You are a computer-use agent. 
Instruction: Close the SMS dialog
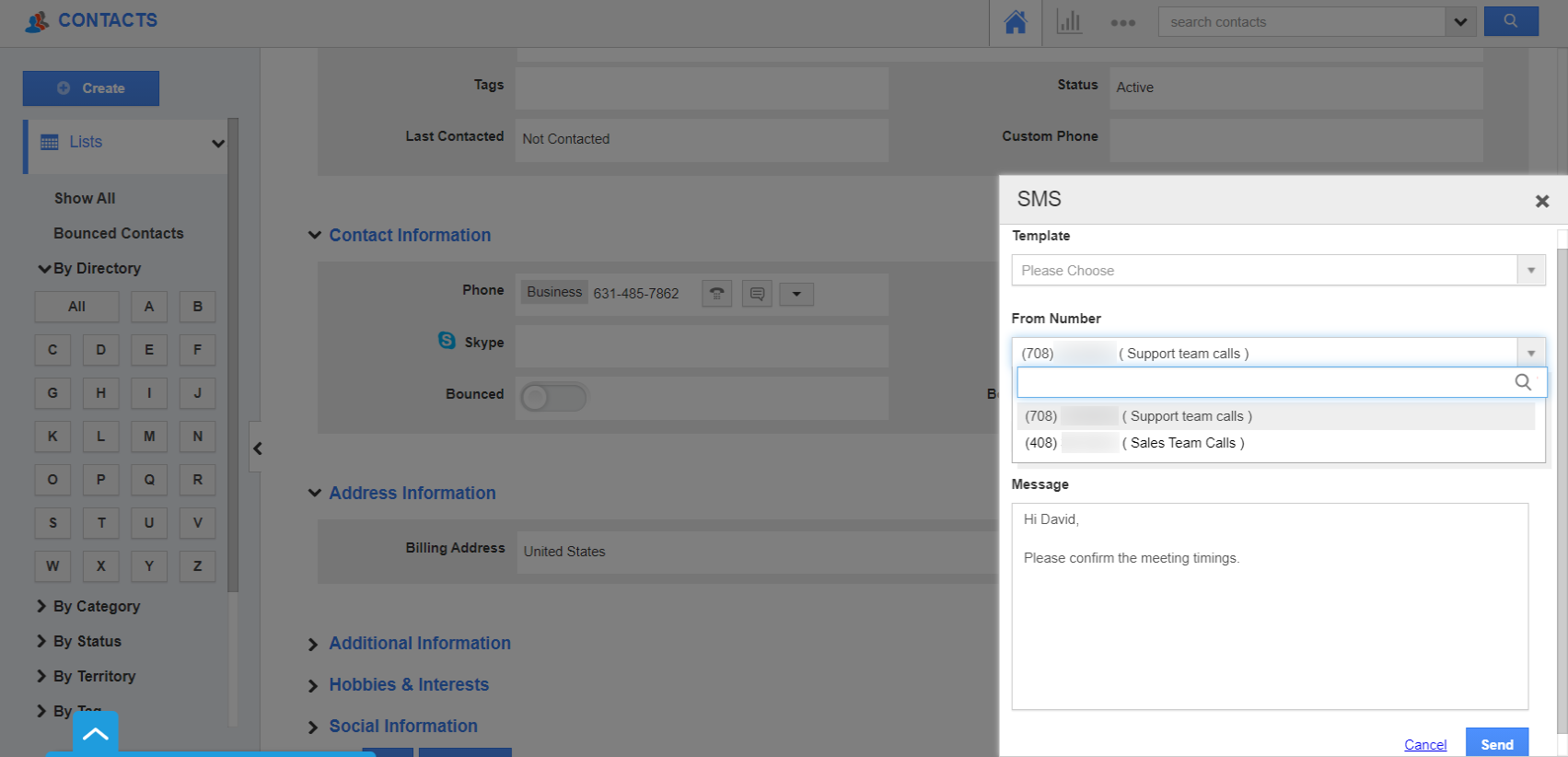pyautogui.click(x=1541, y=201)
